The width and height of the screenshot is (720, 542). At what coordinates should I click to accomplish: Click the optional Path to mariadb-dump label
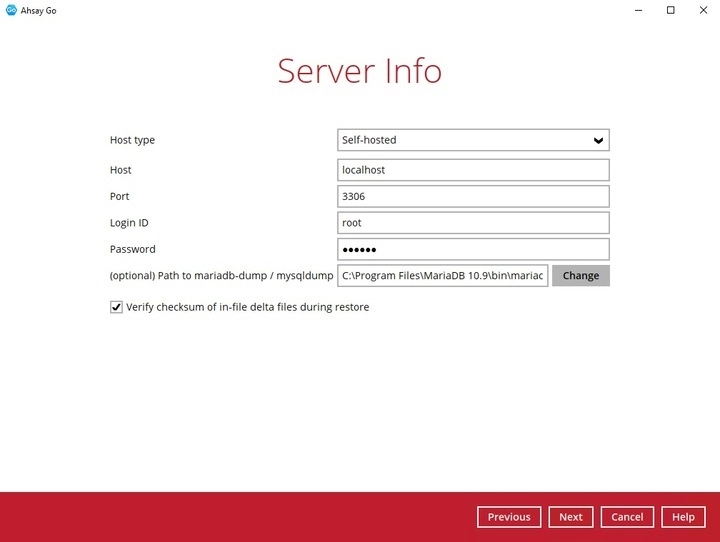pyautogui.click(x=221, y=276)
